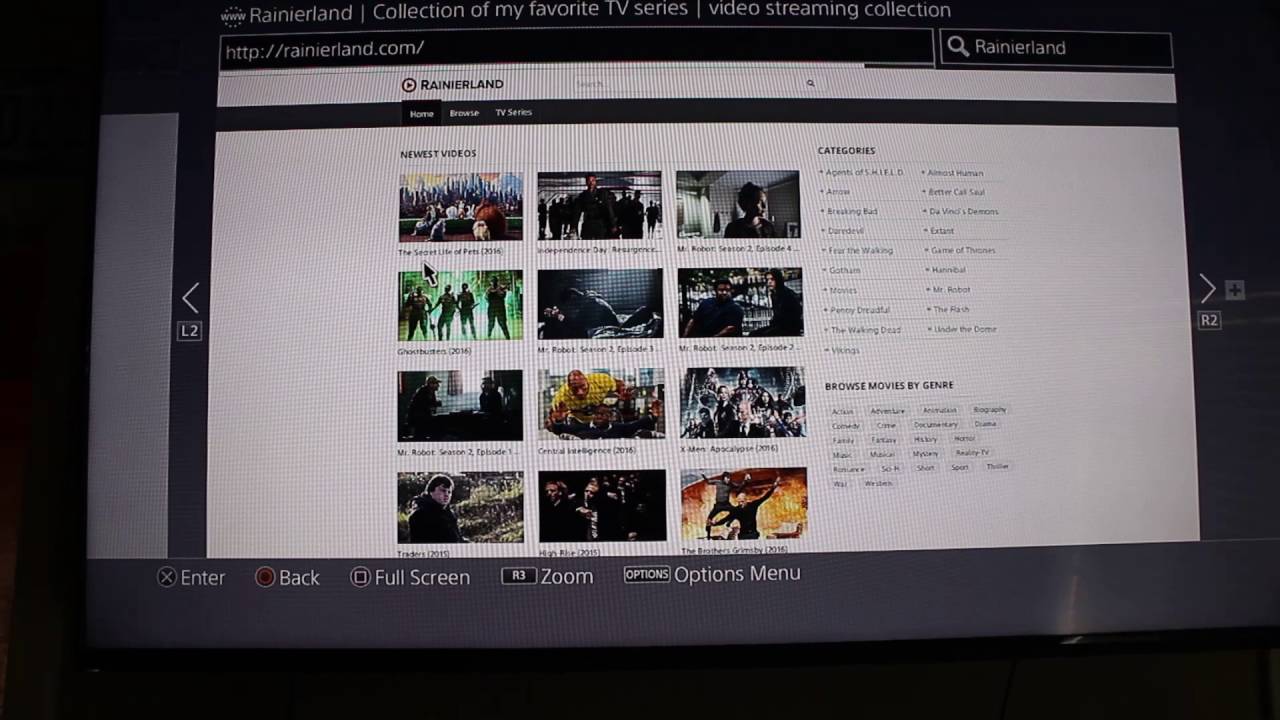Select the Action genre tag
This screenshot has width=1280, height=720.
(x=843, y=412)
